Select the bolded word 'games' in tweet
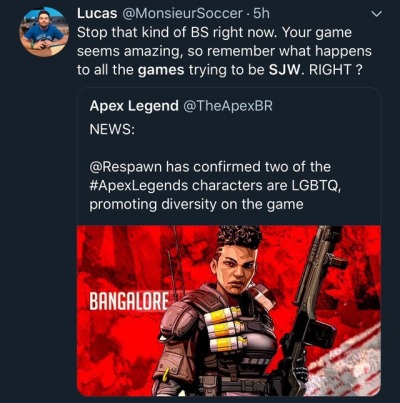The height and width of the screenshot is (403, 400). coord(161,70)
